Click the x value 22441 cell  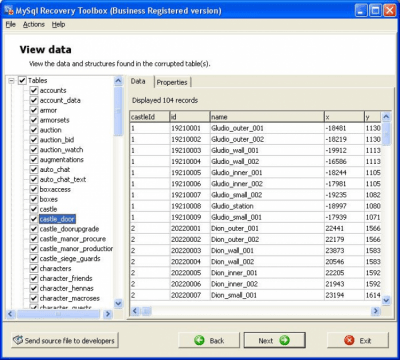pyautogui.click(x=344, y=228)
